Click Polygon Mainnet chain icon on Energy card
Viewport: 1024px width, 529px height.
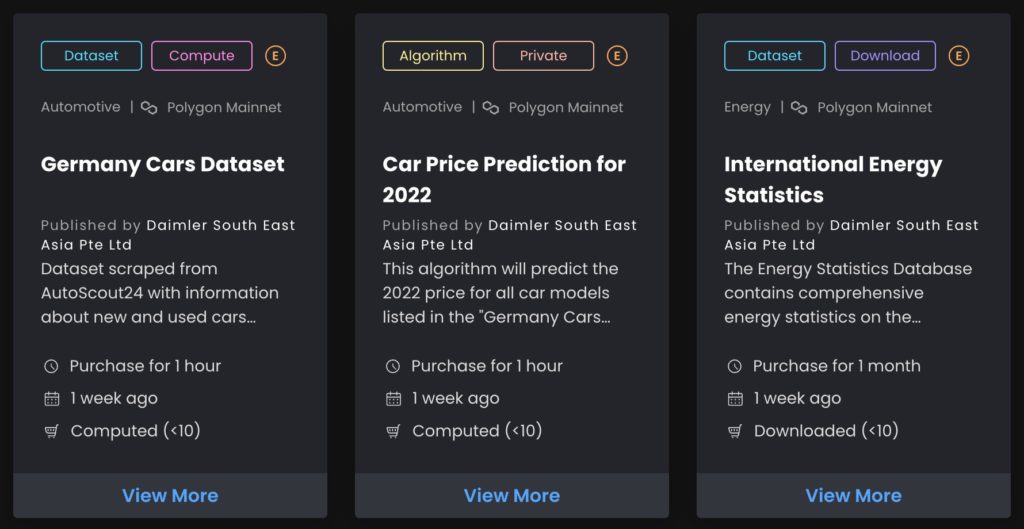tap(799, 107)
